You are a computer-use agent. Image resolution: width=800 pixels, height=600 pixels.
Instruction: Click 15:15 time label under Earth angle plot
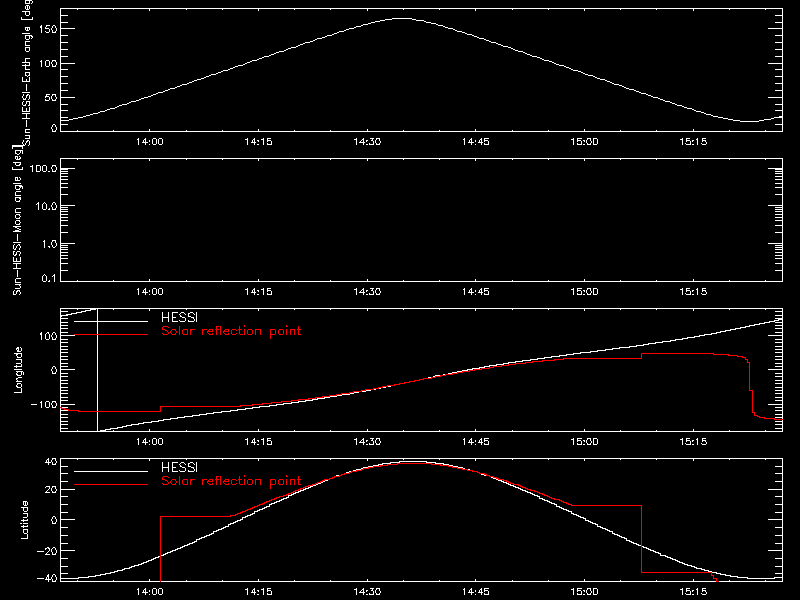pos(693,141)
